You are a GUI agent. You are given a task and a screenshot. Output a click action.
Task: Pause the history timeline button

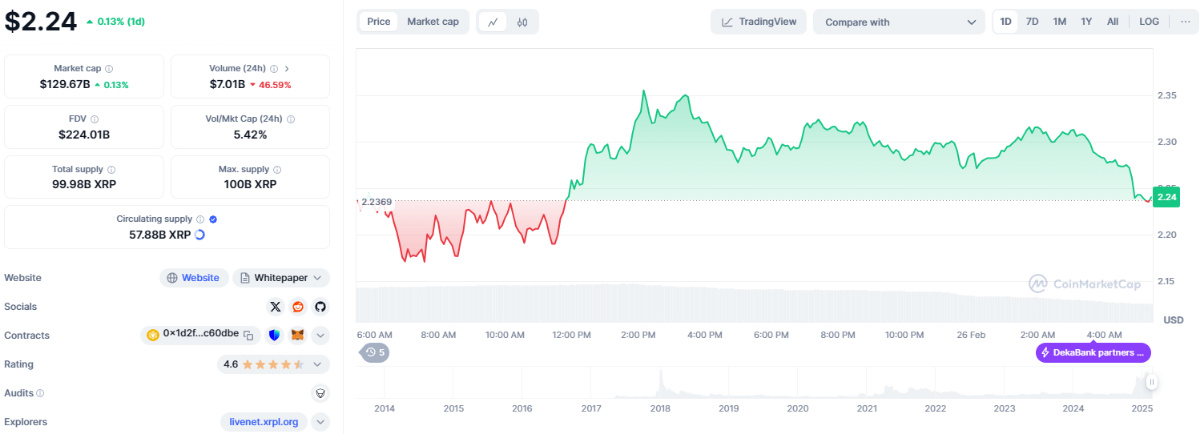[1151, 381]
